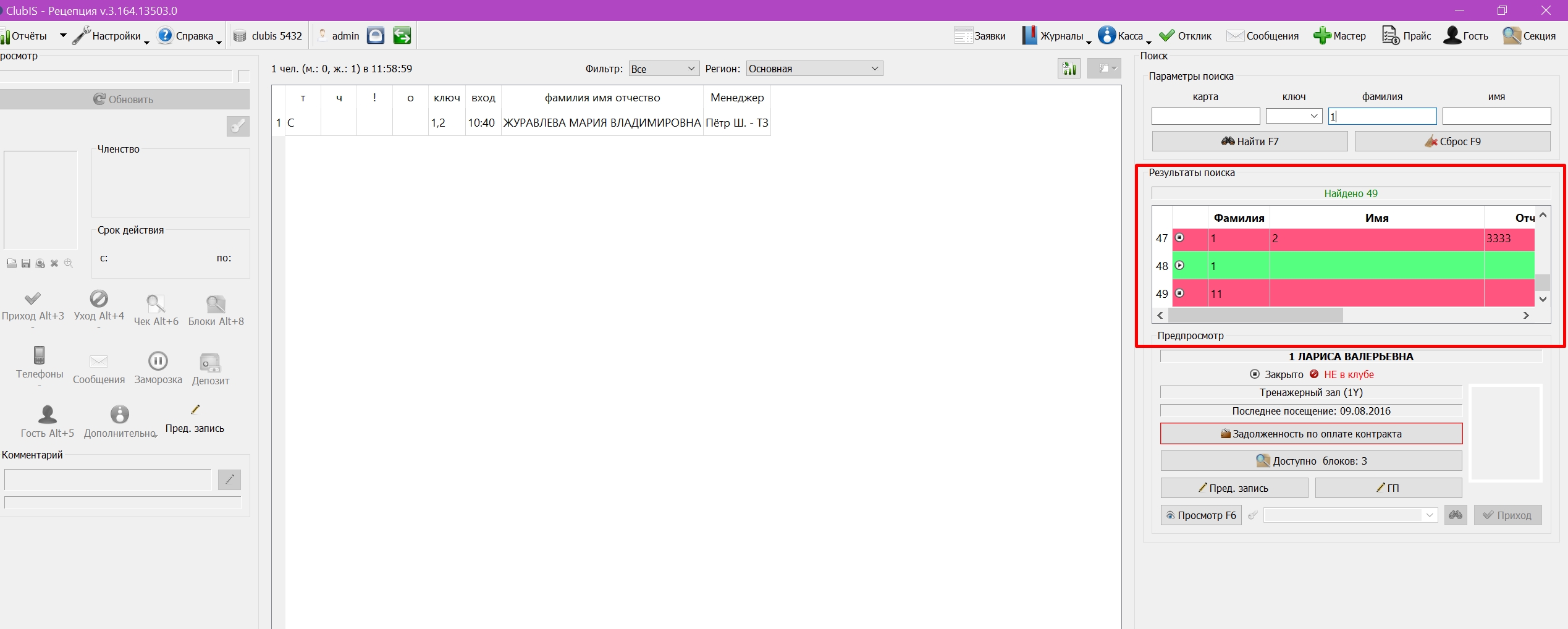Click the Журналы journals book icon
Screen dimensions: 1568x629
pos(1029,35)
